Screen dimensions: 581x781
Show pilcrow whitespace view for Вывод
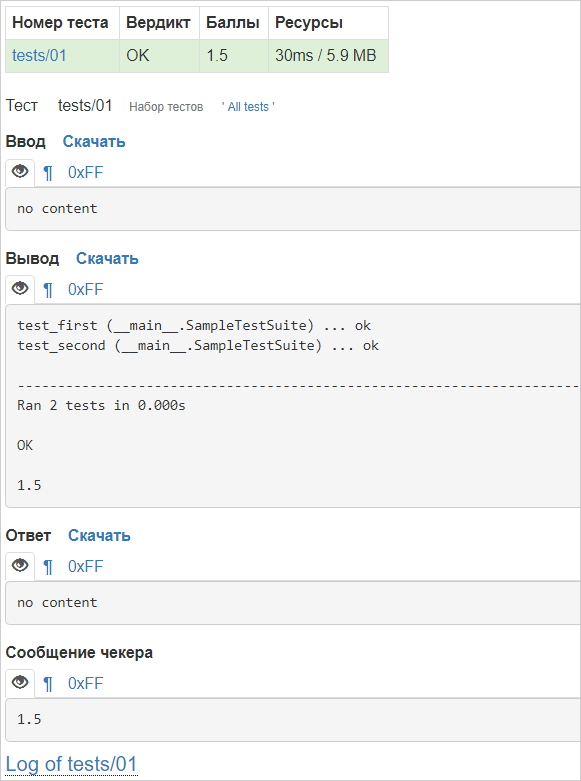tap(48, 290)
